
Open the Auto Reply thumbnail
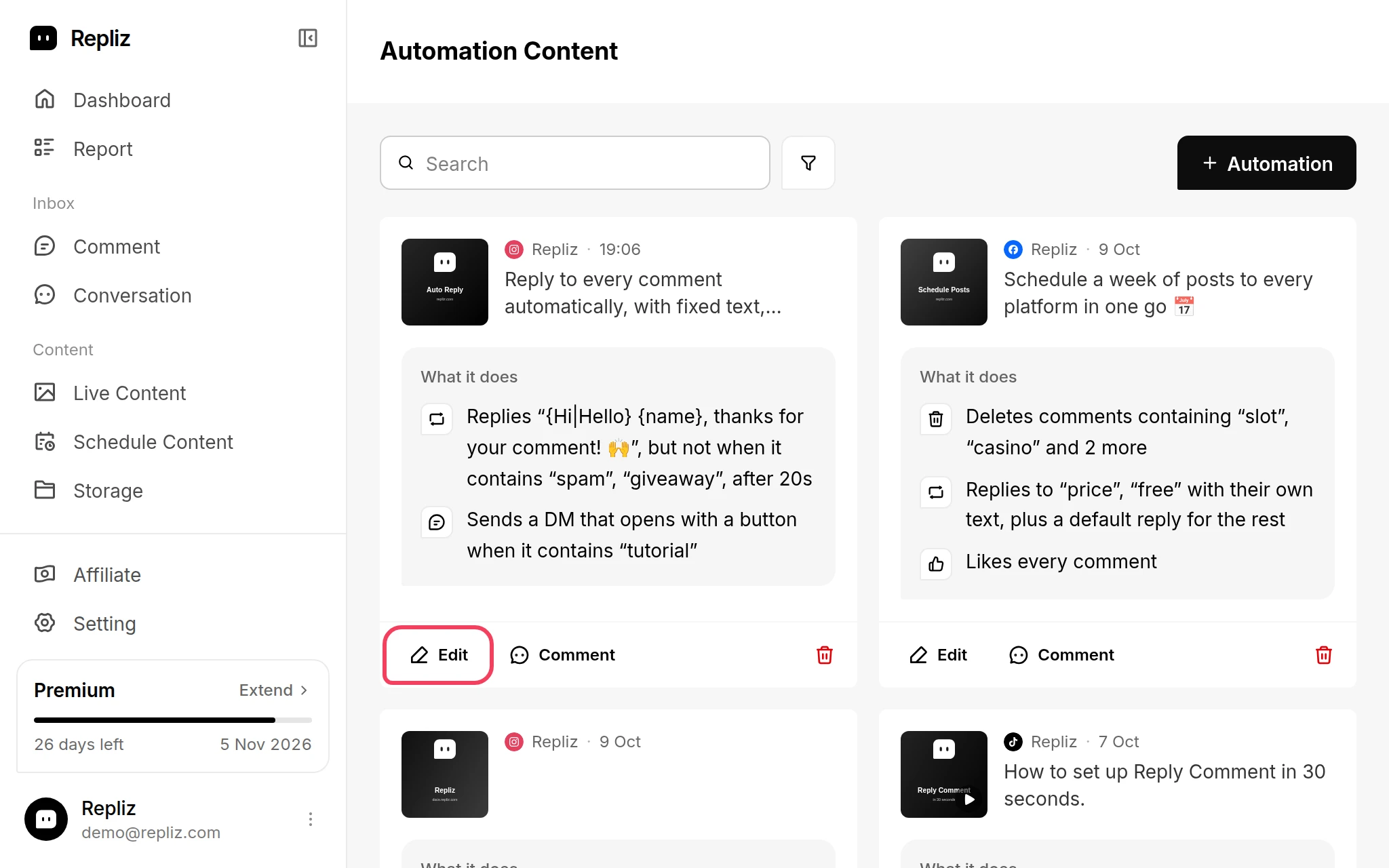pyautogui.click(x=445, y=282)
